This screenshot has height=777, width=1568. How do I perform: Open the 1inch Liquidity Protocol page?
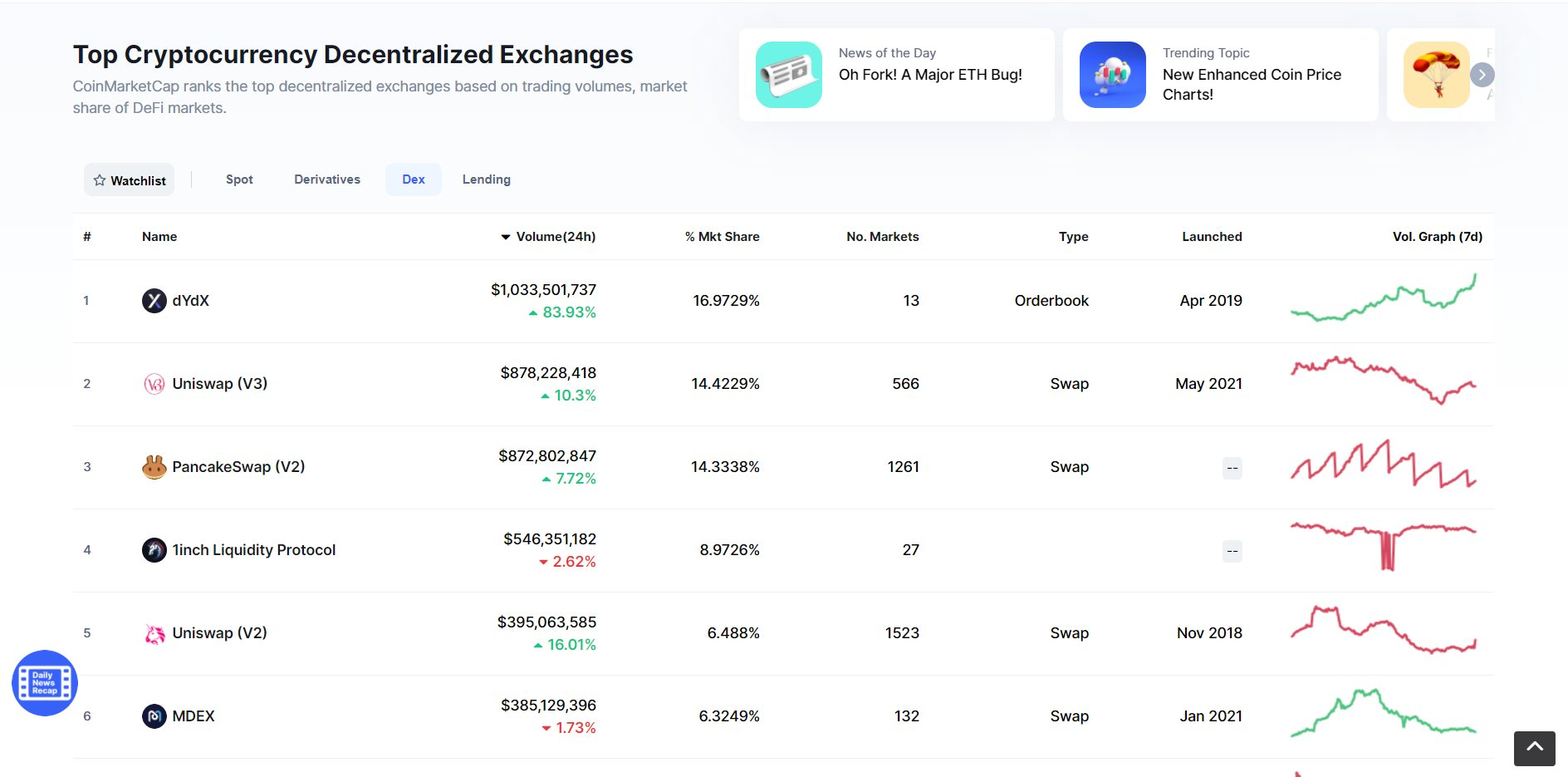click(254, 550)
